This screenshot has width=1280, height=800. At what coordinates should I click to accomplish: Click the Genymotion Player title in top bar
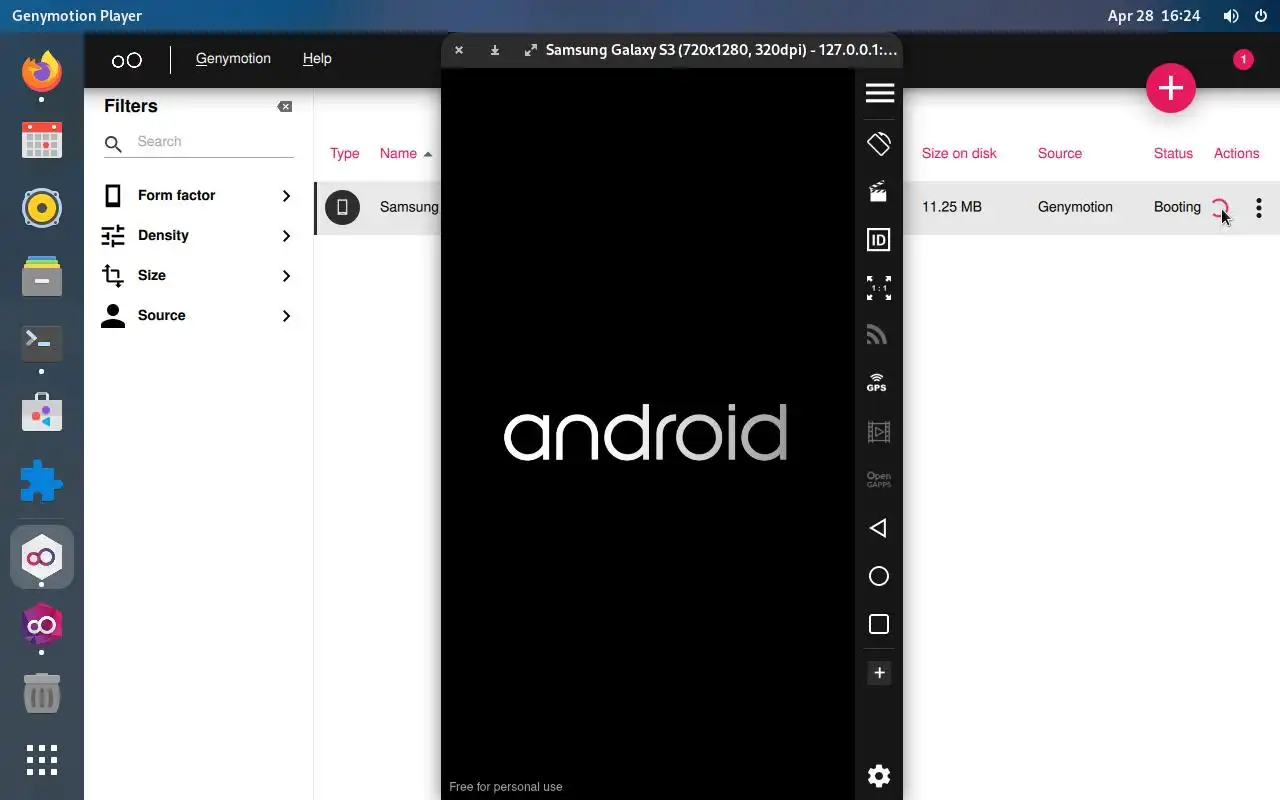tap(77, 16)
